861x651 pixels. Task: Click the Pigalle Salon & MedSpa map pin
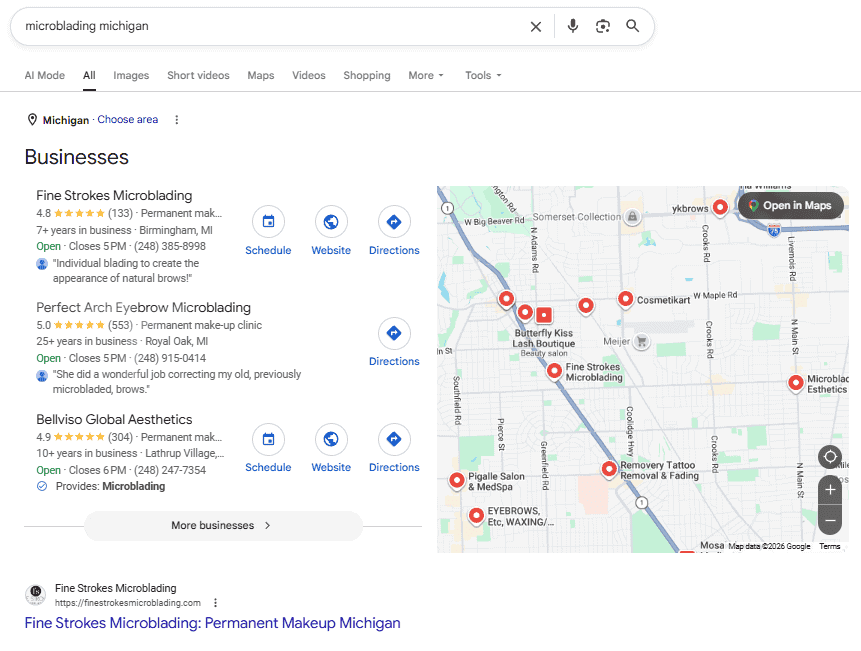pyautogui.click(x=457, y=480)
